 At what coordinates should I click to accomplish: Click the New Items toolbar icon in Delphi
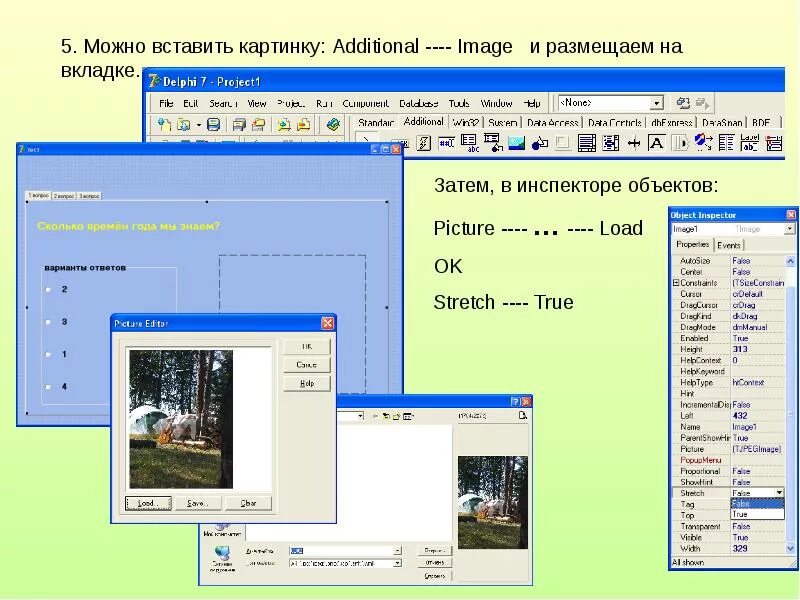click(164, 124)
